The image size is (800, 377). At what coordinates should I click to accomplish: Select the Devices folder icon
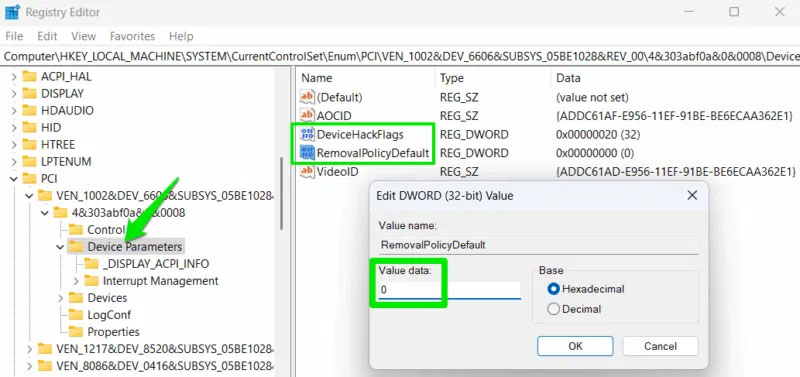(x=76, y=298)
